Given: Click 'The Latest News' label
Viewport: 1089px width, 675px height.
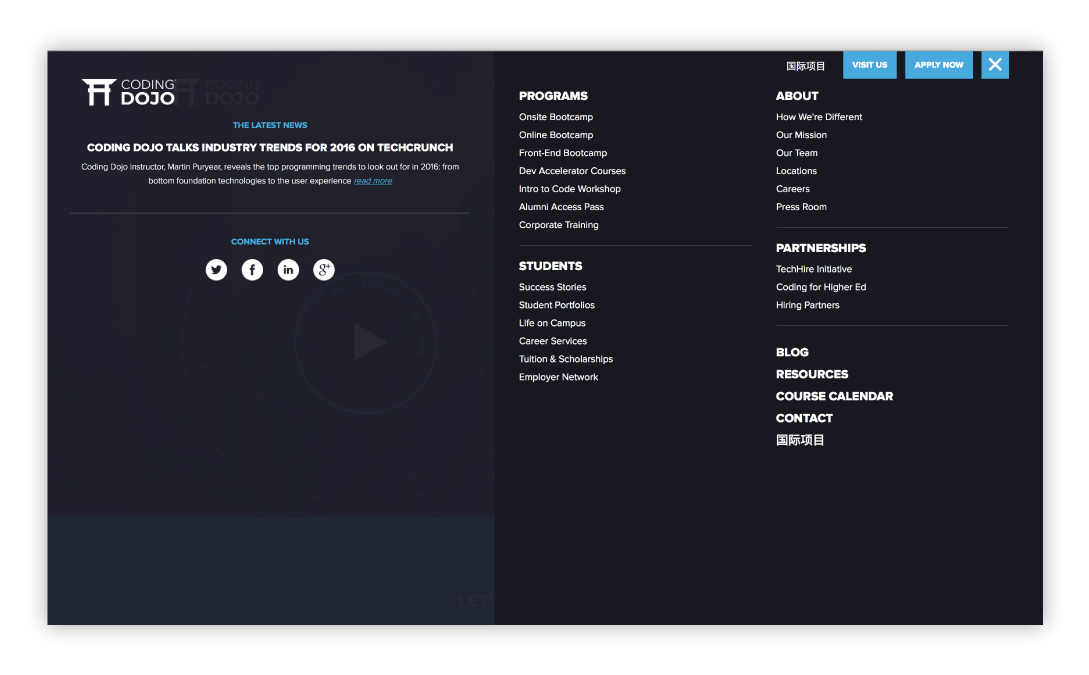Looking at the screenshot, I should click(269, 125).
